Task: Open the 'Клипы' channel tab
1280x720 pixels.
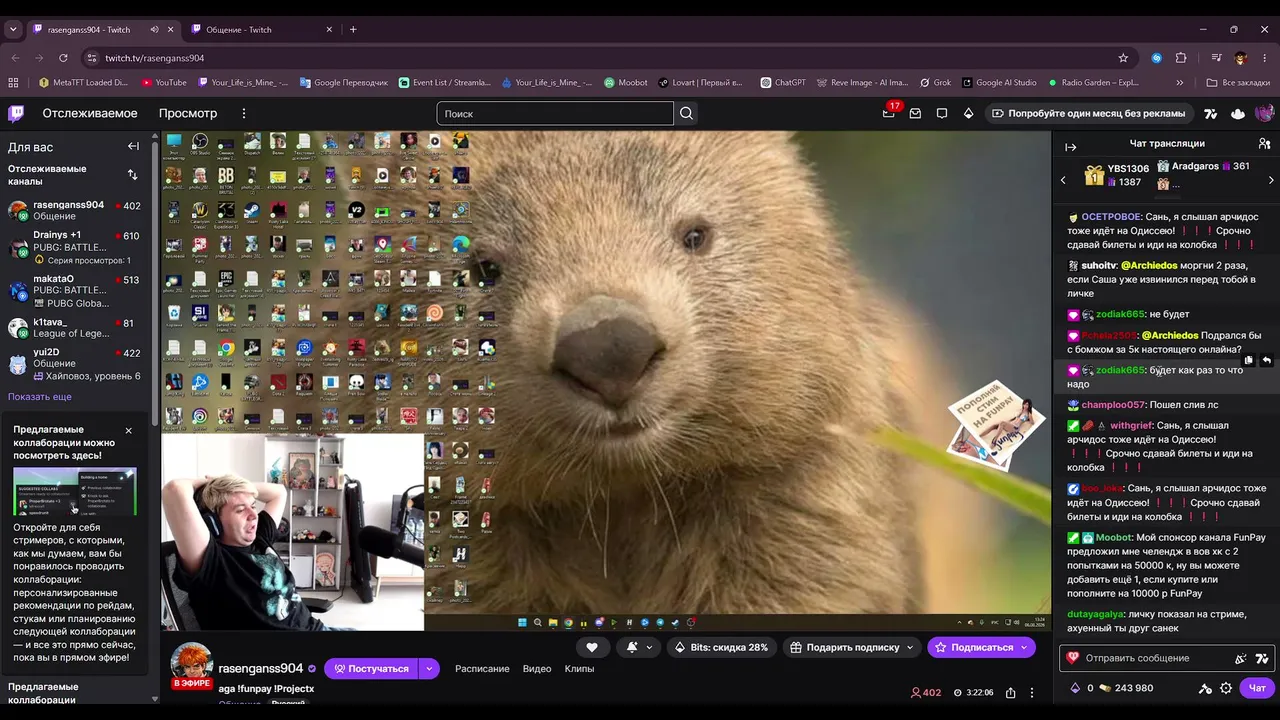Action: (579, 668)
